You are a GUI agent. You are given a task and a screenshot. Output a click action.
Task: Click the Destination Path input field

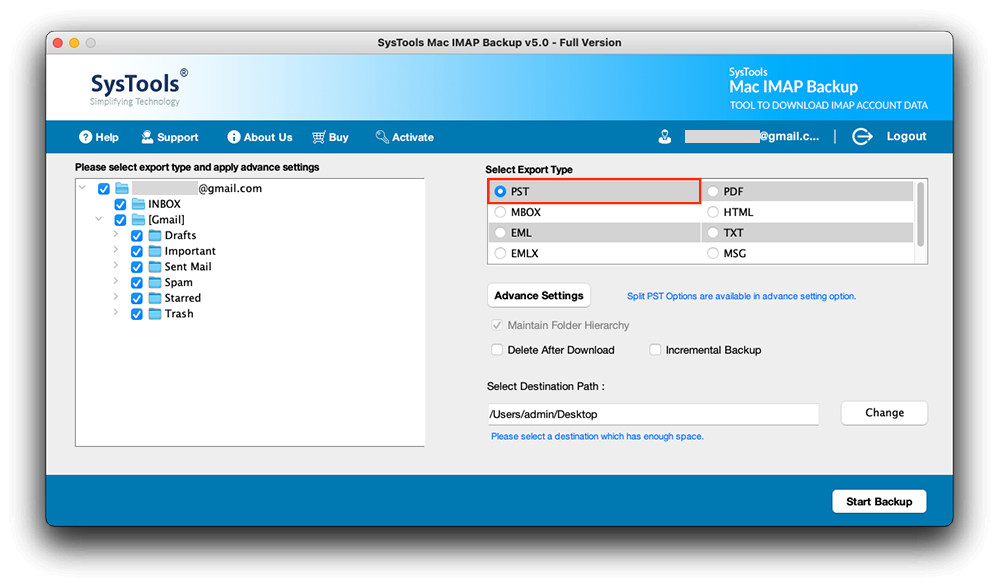[653, 414]
